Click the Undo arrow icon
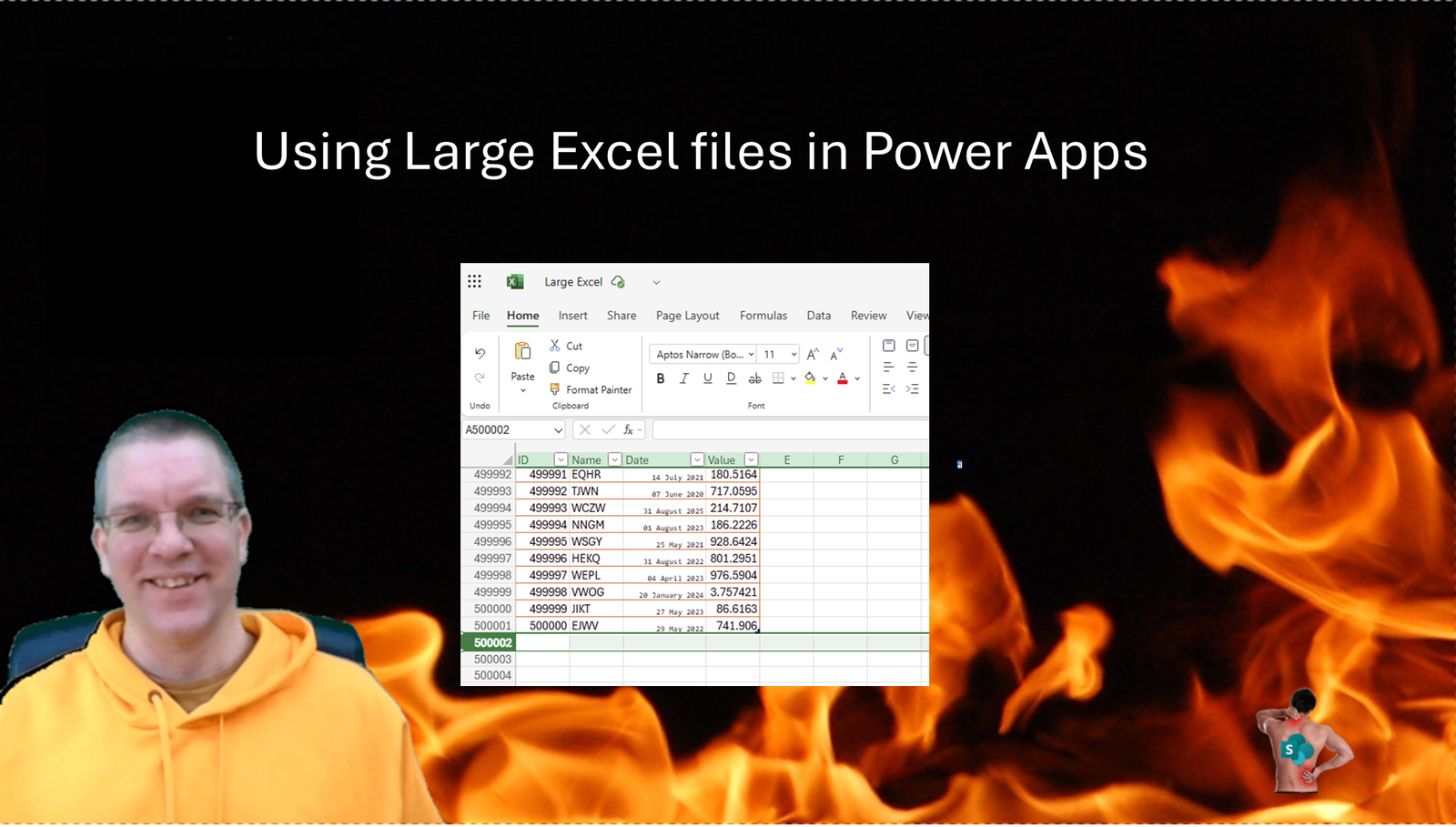The height and width of the screenshot is (827, 1456). coord(480,353)
